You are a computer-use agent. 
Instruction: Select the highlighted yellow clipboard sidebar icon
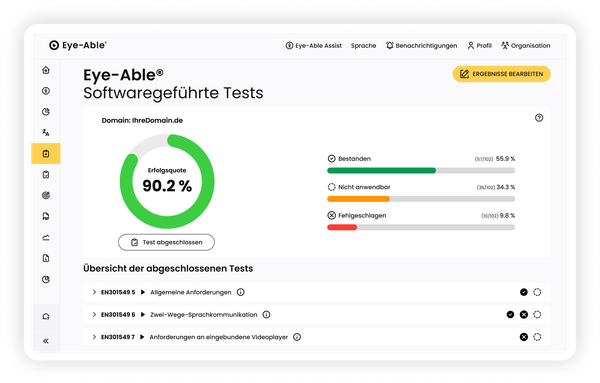[x=46, y=153]
